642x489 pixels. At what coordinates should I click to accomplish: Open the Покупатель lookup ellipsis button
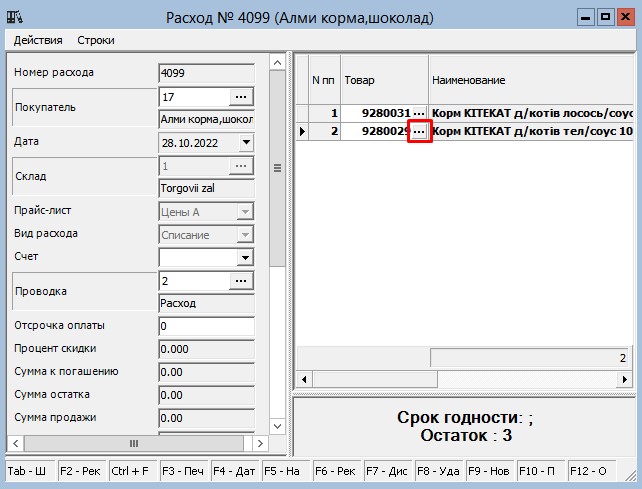pos(242,96)
